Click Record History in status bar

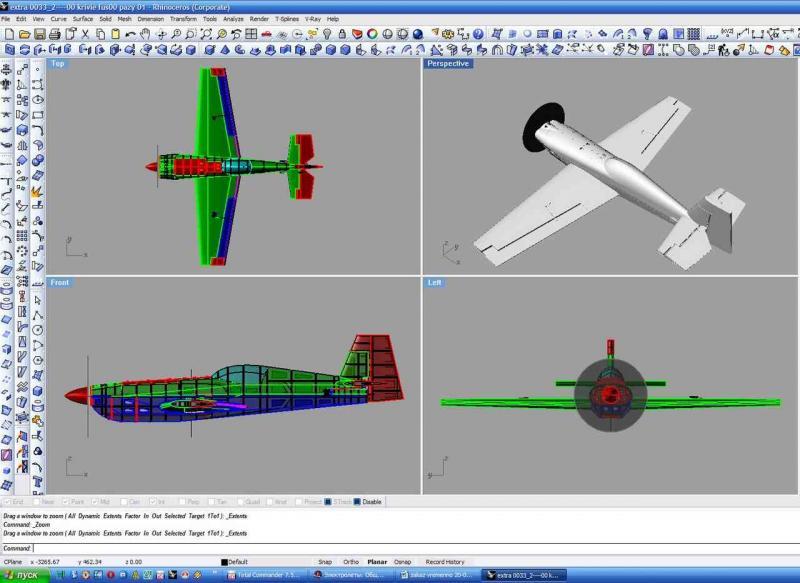[445, 562]
